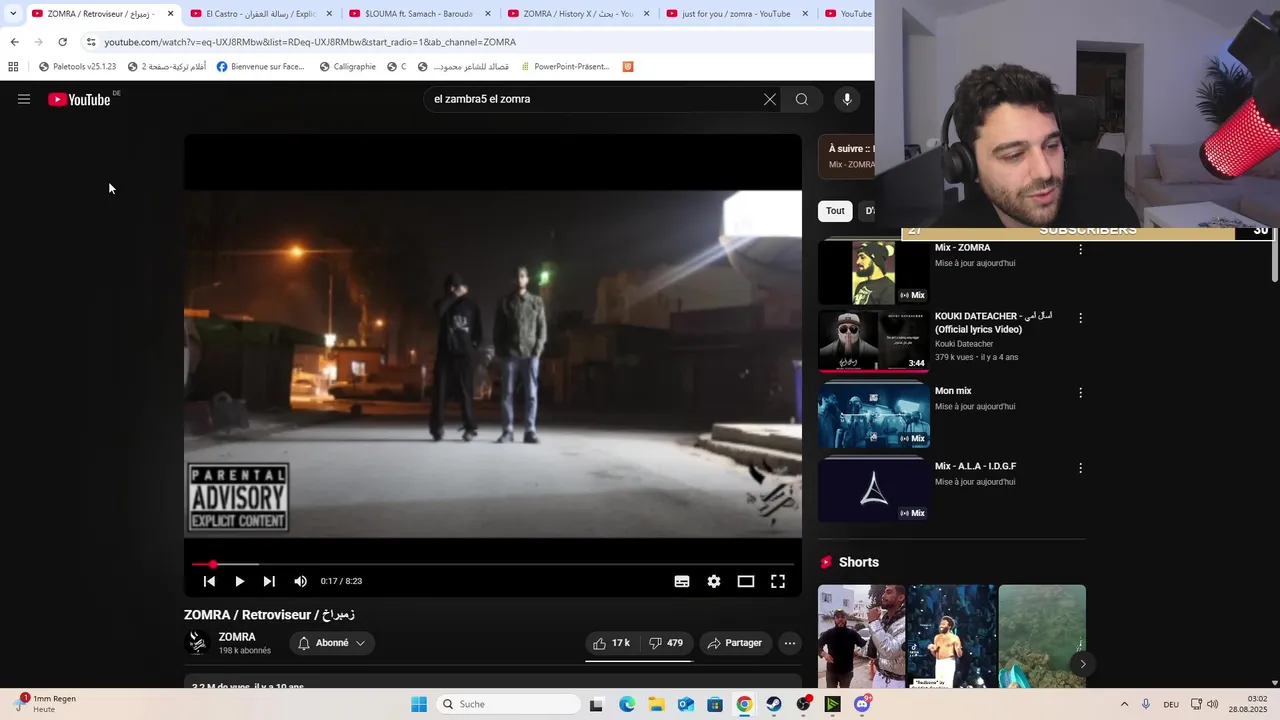
Task: Play the paused video
Action: click(239, 581)
